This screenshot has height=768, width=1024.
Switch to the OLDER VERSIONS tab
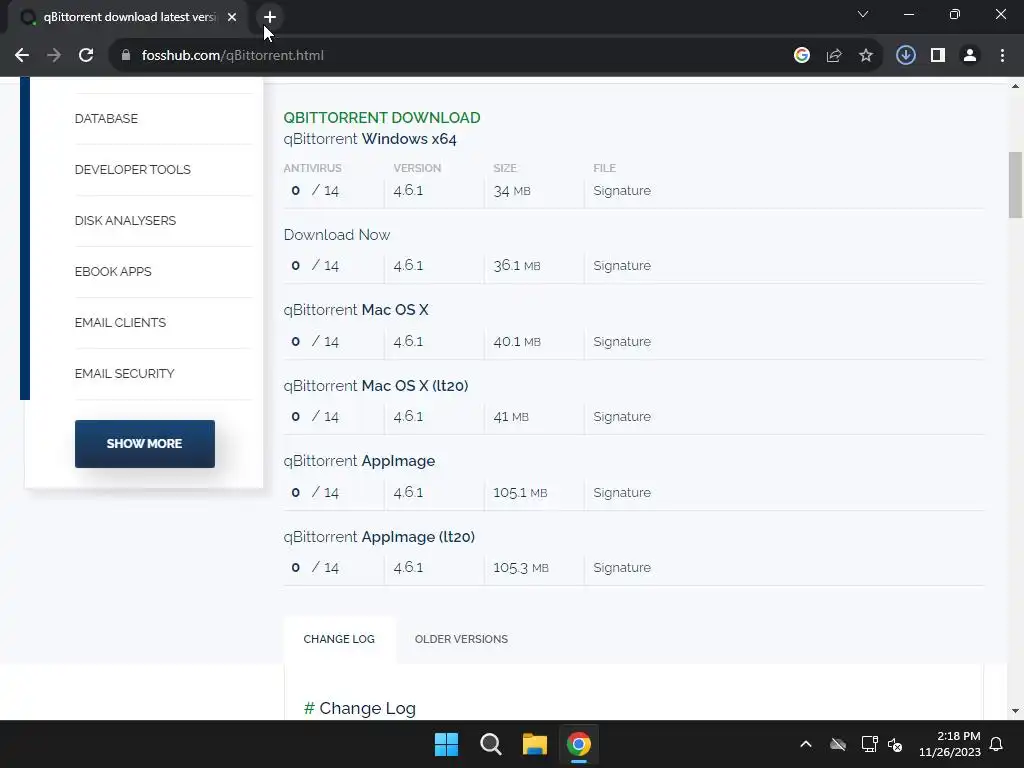click(x=461, y=639)
